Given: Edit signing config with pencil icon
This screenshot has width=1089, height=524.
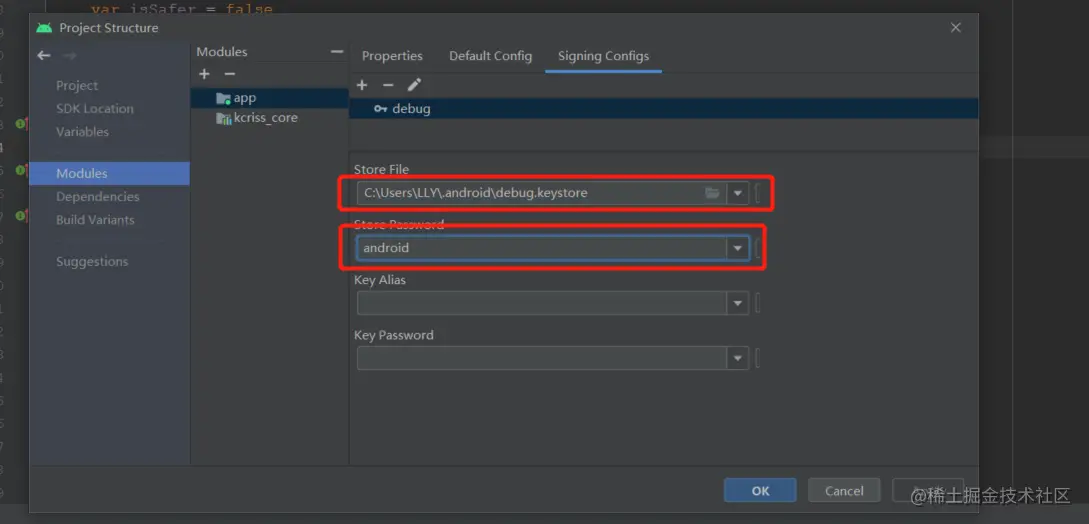Looking at the screenshot, I should point(414,85).
